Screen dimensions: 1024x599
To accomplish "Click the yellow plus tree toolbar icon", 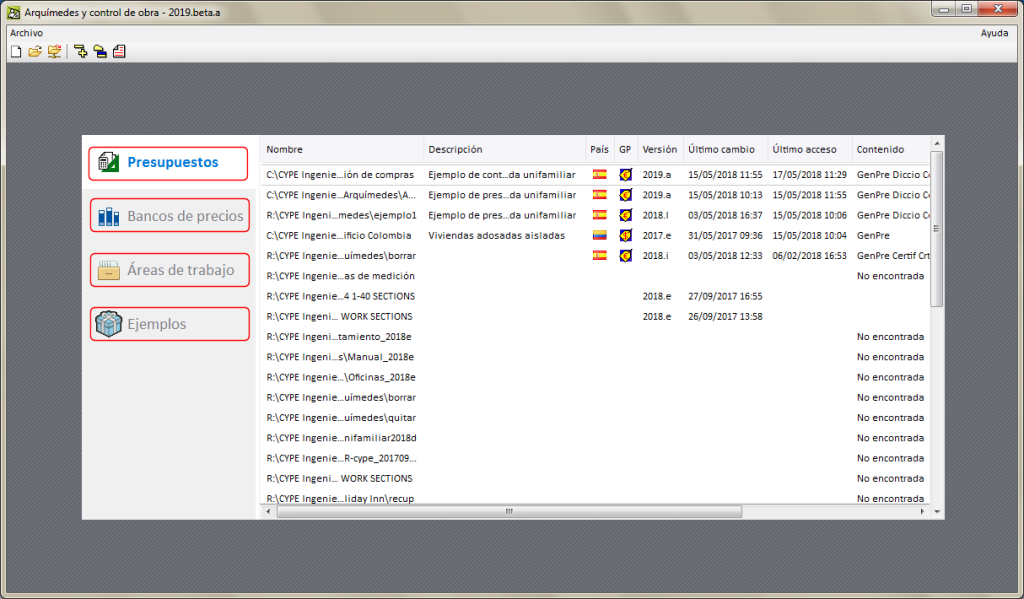I will [x=80, y=52].
